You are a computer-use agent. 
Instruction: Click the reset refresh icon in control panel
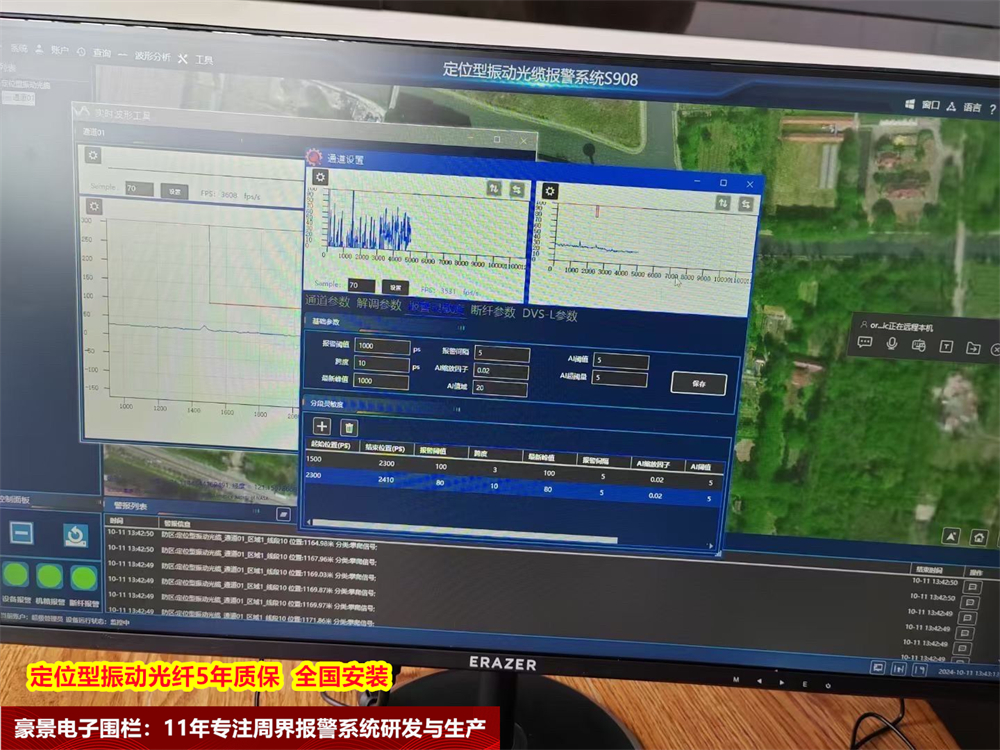click(75, 535)
